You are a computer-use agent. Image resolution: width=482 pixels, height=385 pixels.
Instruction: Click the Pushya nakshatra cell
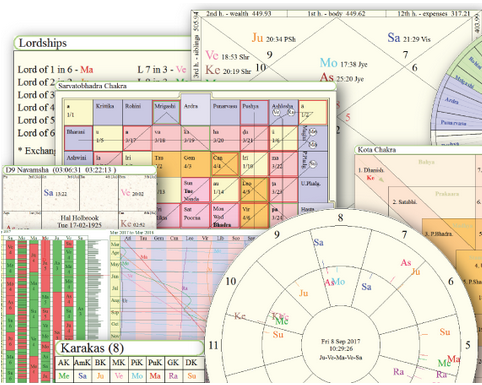click(x=254, y=112)
